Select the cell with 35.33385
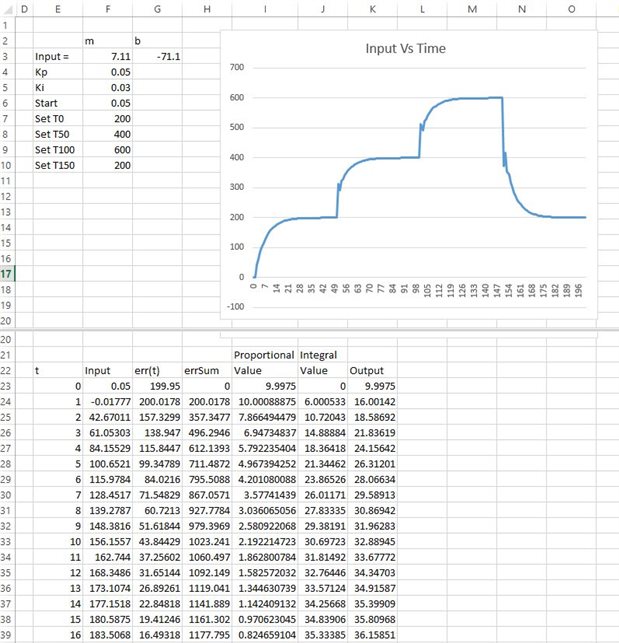The height and width of the screenshot is (643, 619). click(322, 635)
